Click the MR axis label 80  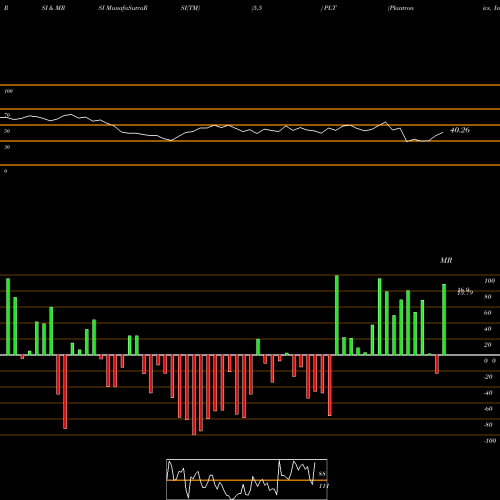(x=488, y=297)
